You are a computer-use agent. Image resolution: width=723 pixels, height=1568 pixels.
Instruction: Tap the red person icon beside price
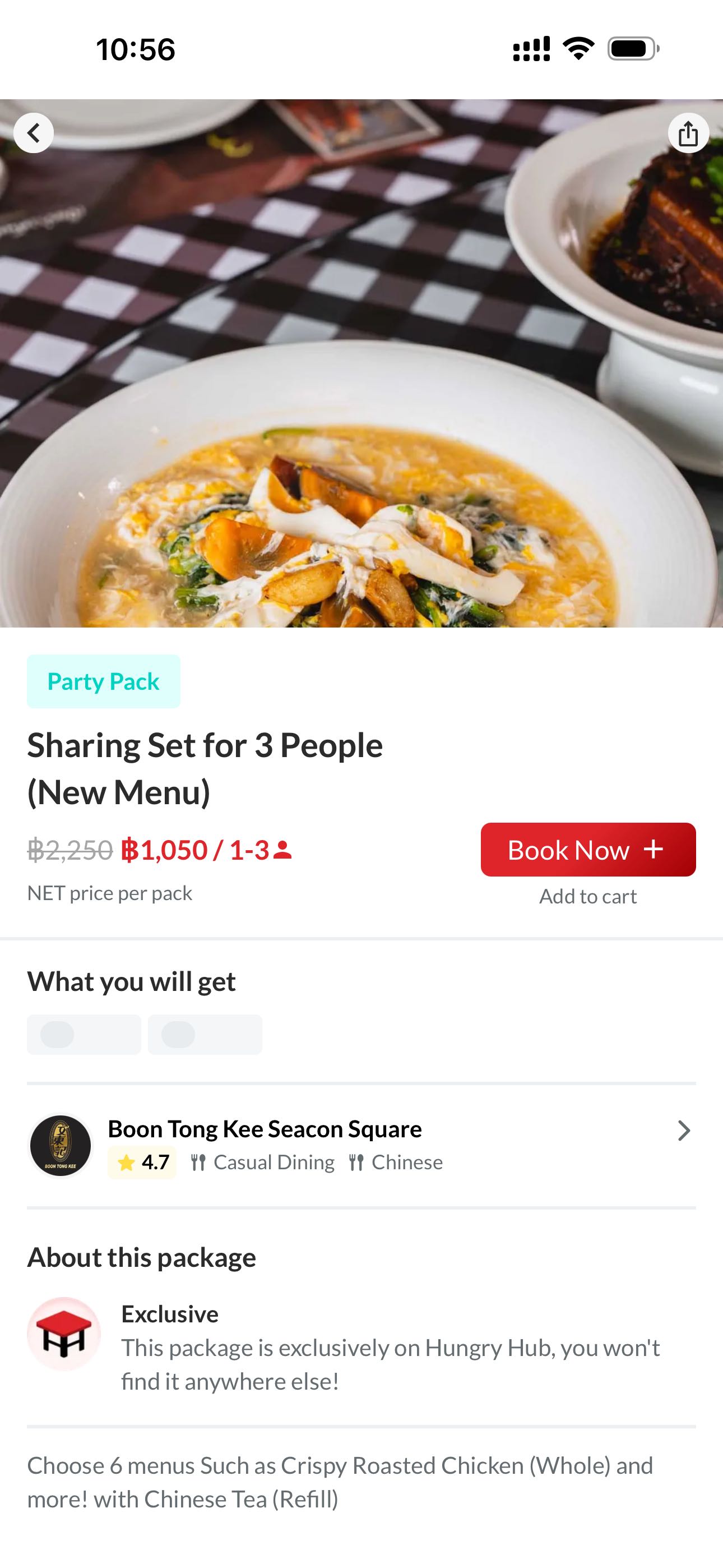point(282,850)
